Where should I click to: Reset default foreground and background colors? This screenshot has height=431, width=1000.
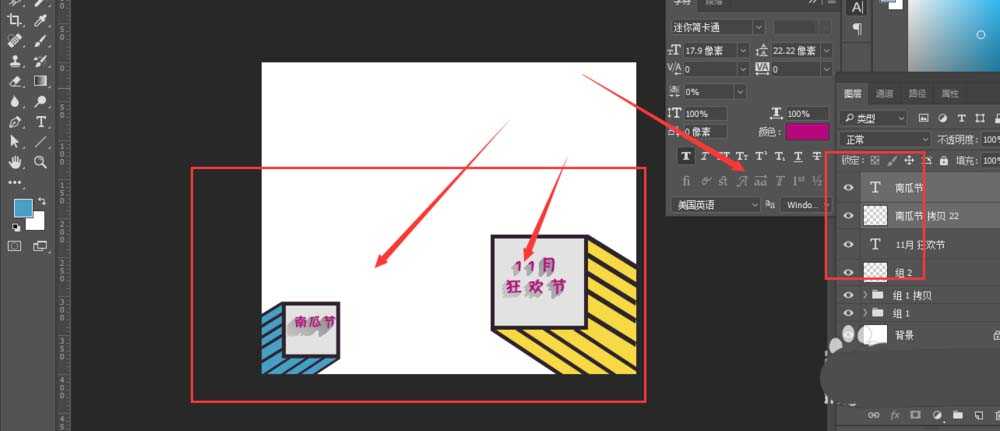(16, 226)
